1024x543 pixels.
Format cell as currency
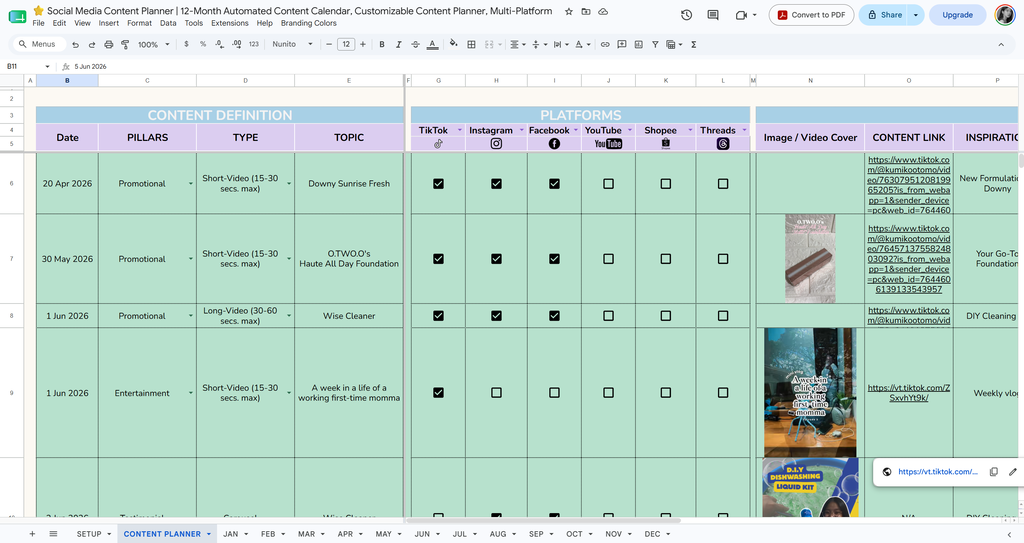(186, 44)
